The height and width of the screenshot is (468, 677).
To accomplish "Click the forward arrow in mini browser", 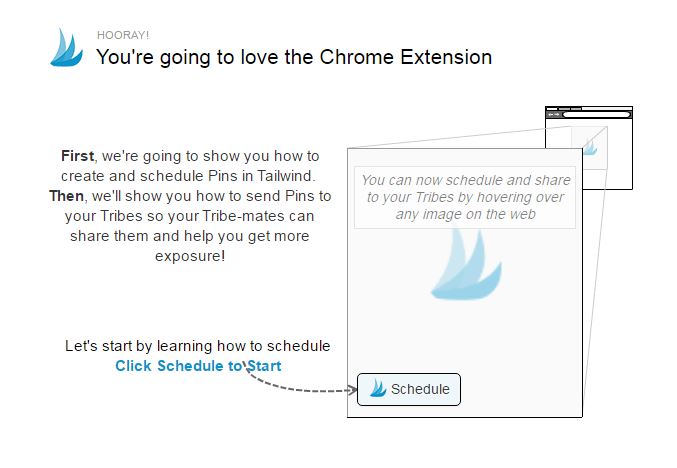I will click(x=557, y=114).
